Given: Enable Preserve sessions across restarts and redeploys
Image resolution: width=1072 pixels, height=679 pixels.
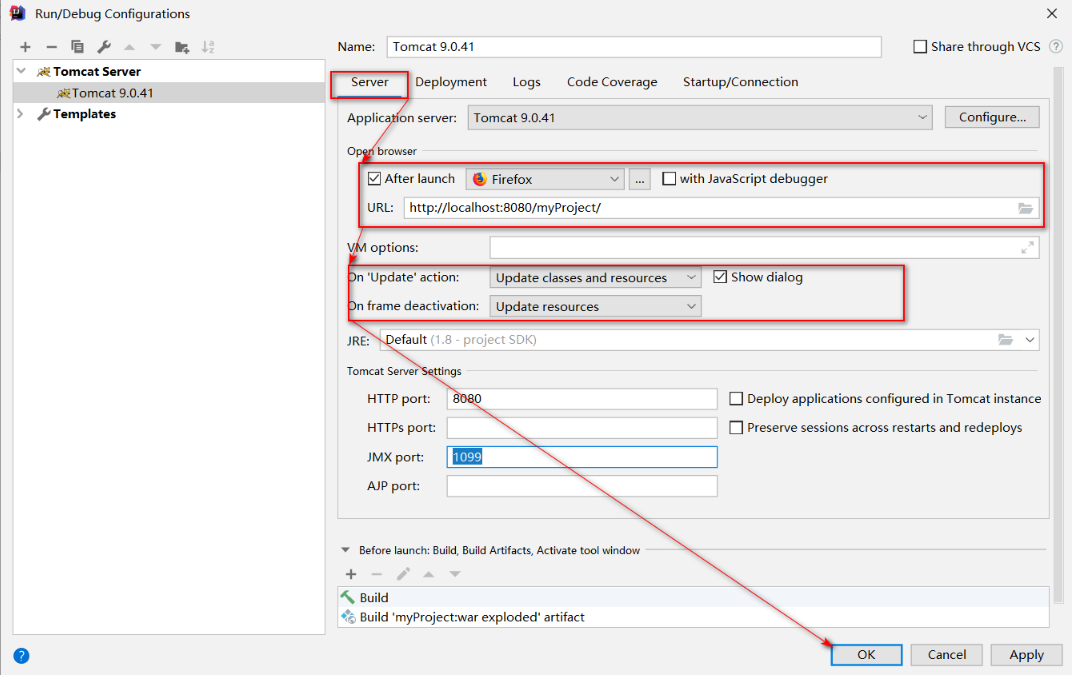Looking at the screenshot, I should click(736, 427).
